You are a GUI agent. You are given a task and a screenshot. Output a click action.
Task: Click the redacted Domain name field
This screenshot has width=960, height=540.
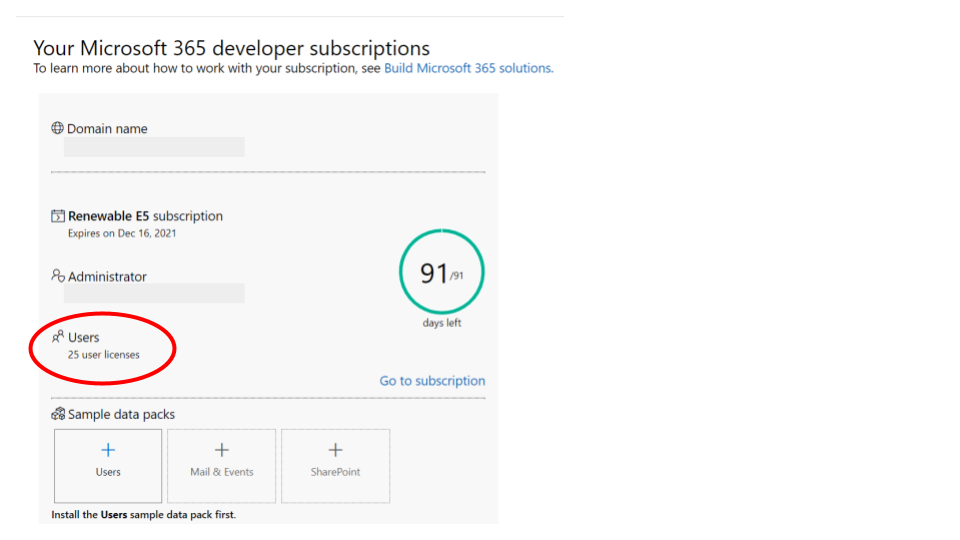pyautogui.click(x=154, y=147)
